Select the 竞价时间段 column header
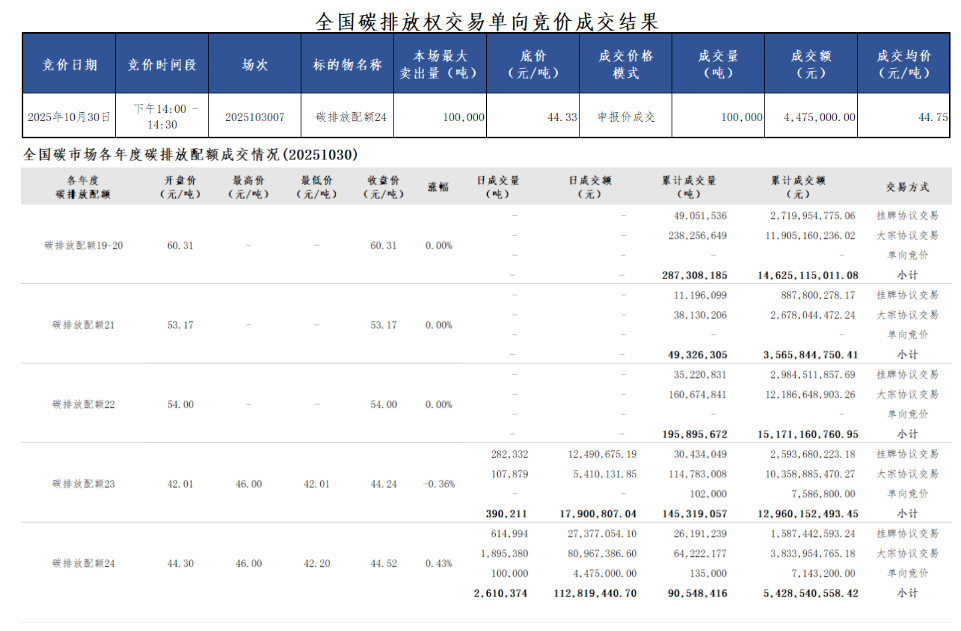Viewport: 961px width, 631px height. click(x=162, y=64)
